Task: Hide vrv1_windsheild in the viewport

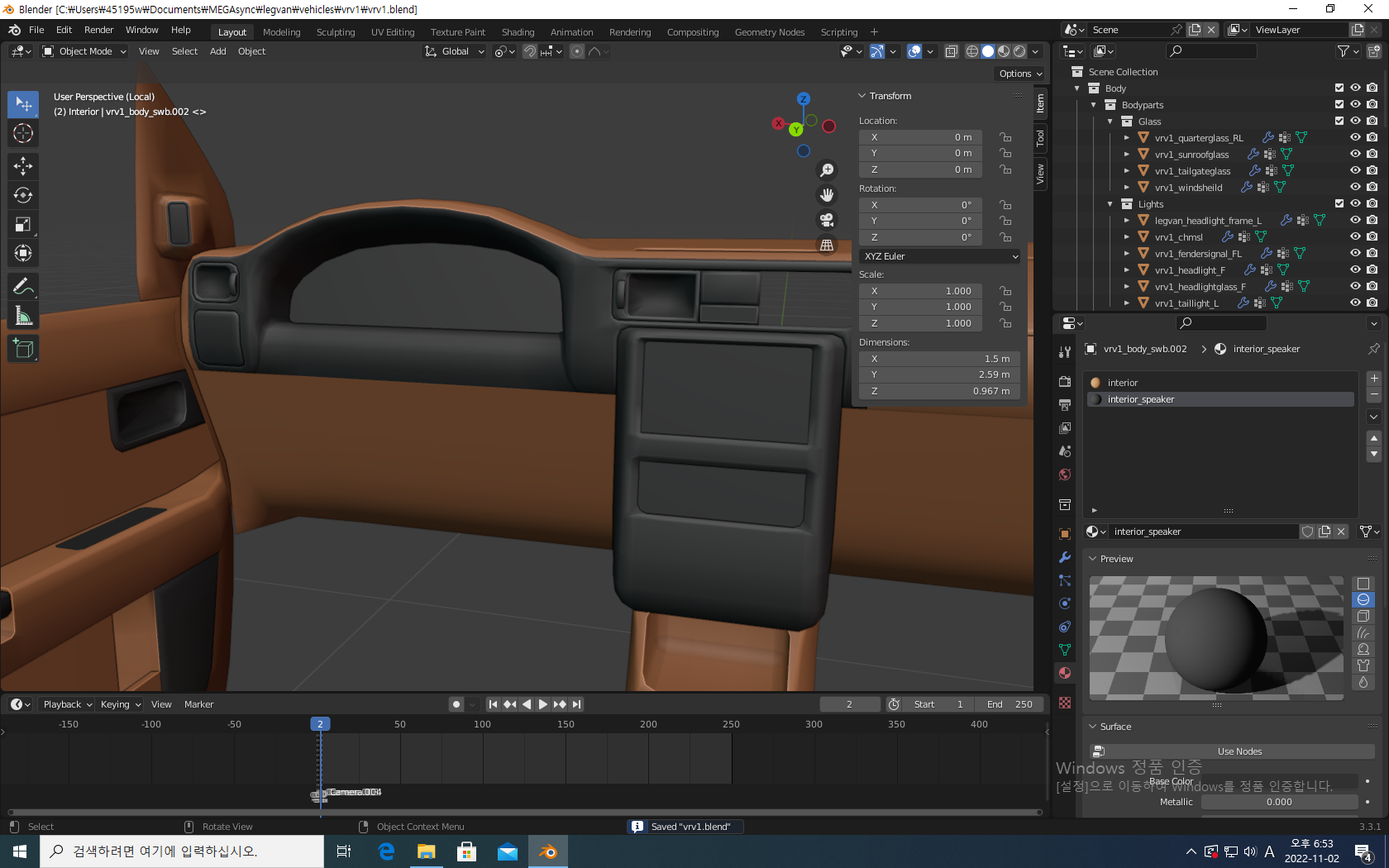Action: [1355, 188]
